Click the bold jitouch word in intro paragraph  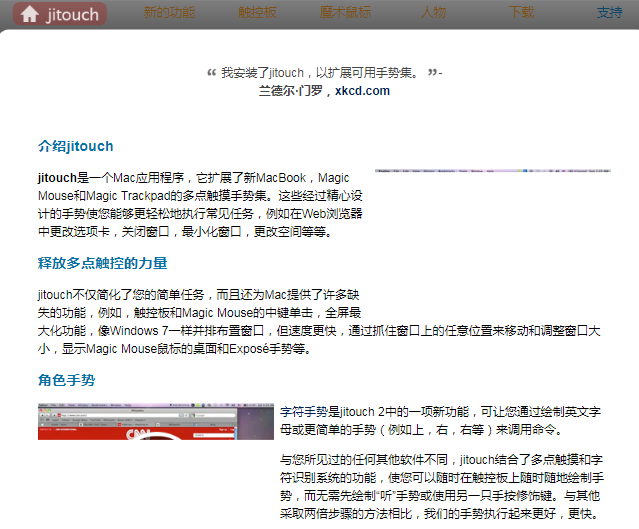(57, 178)
